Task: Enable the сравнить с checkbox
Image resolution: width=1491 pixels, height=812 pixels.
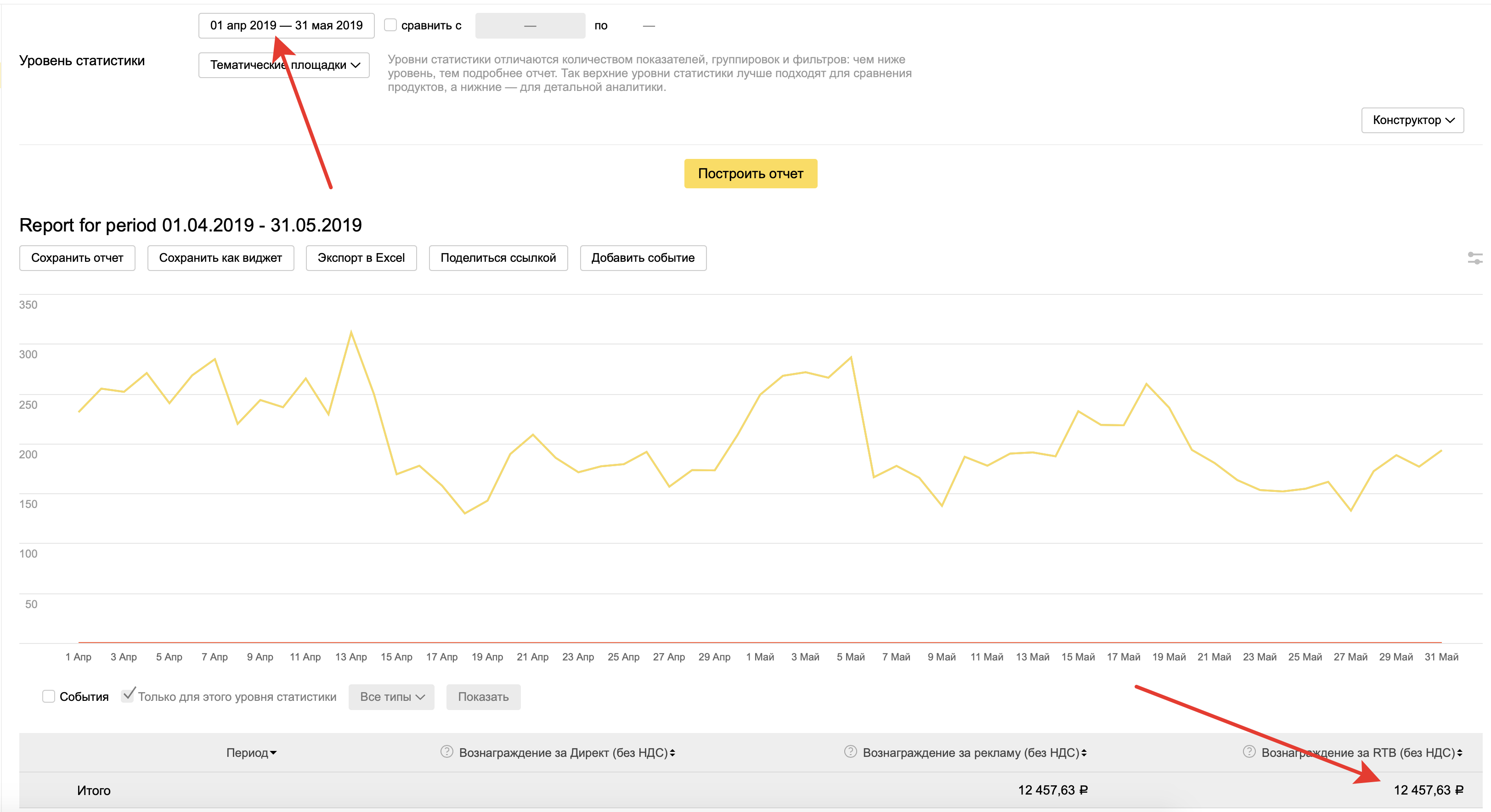Action: pos(391,25)
